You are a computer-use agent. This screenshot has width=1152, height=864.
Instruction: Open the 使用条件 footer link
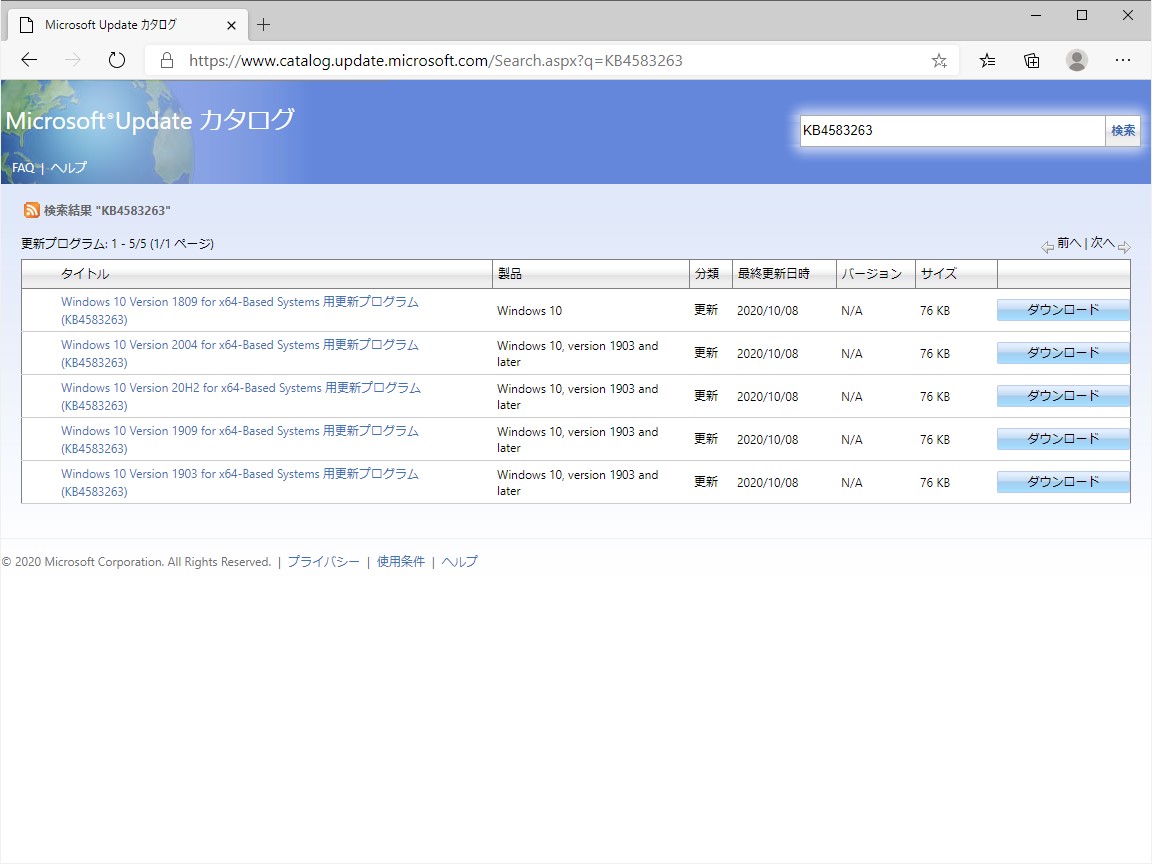[400, 561]
